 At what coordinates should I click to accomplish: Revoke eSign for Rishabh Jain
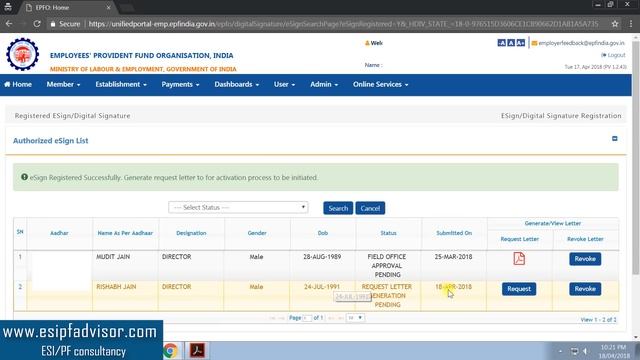tap(585, 289)
